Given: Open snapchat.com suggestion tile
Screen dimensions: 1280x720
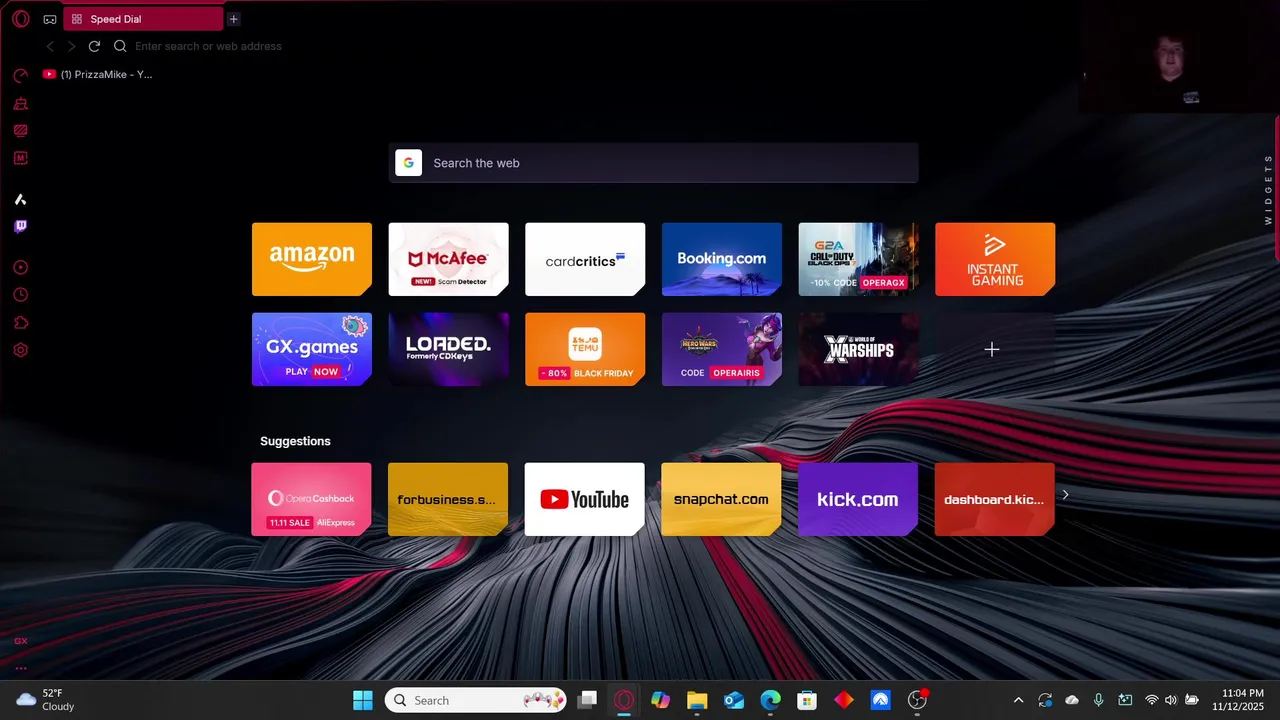Looking at the screenshot, I should pyautogui.click(x=722, y=499).
